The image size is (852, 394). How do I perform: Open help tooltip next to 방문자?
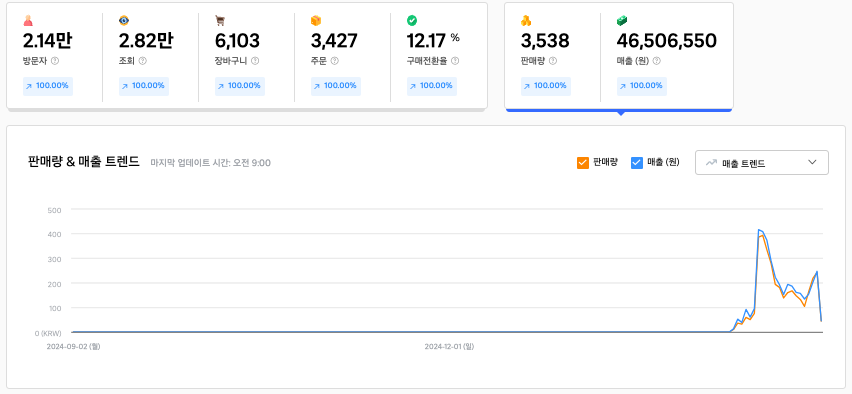[55, 61]
